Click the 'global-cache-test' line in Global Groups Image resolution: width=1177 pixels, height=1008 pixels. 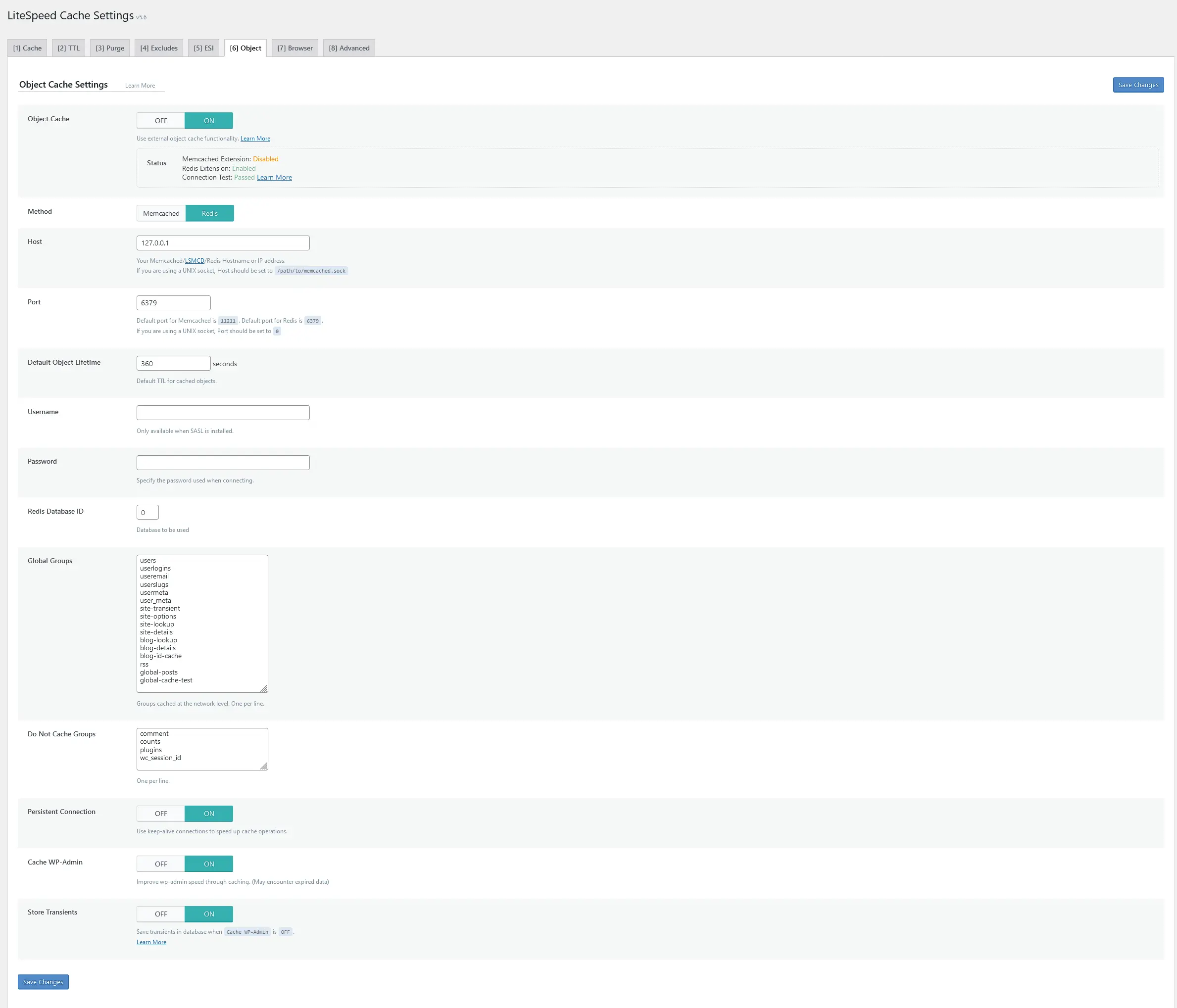pos(166,680)
